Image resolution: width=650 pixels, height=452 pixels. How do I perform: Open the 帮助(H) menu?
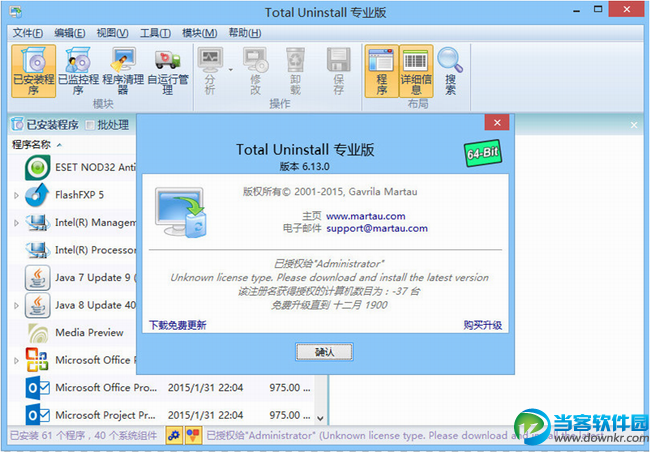pyautogui.click(x=245, y=33)
